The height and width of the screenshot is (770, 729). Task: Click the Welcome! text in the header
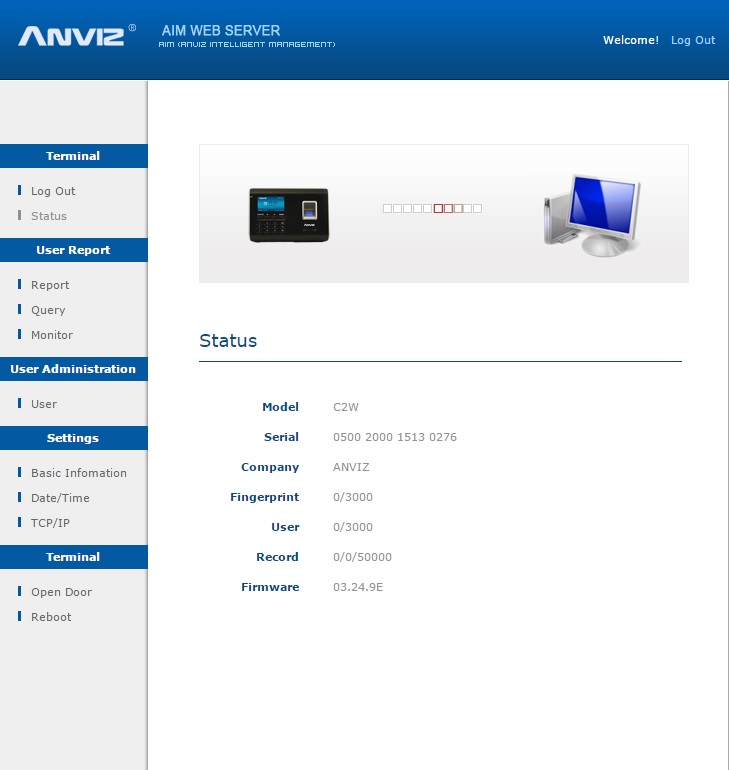[x=631, y=40]
